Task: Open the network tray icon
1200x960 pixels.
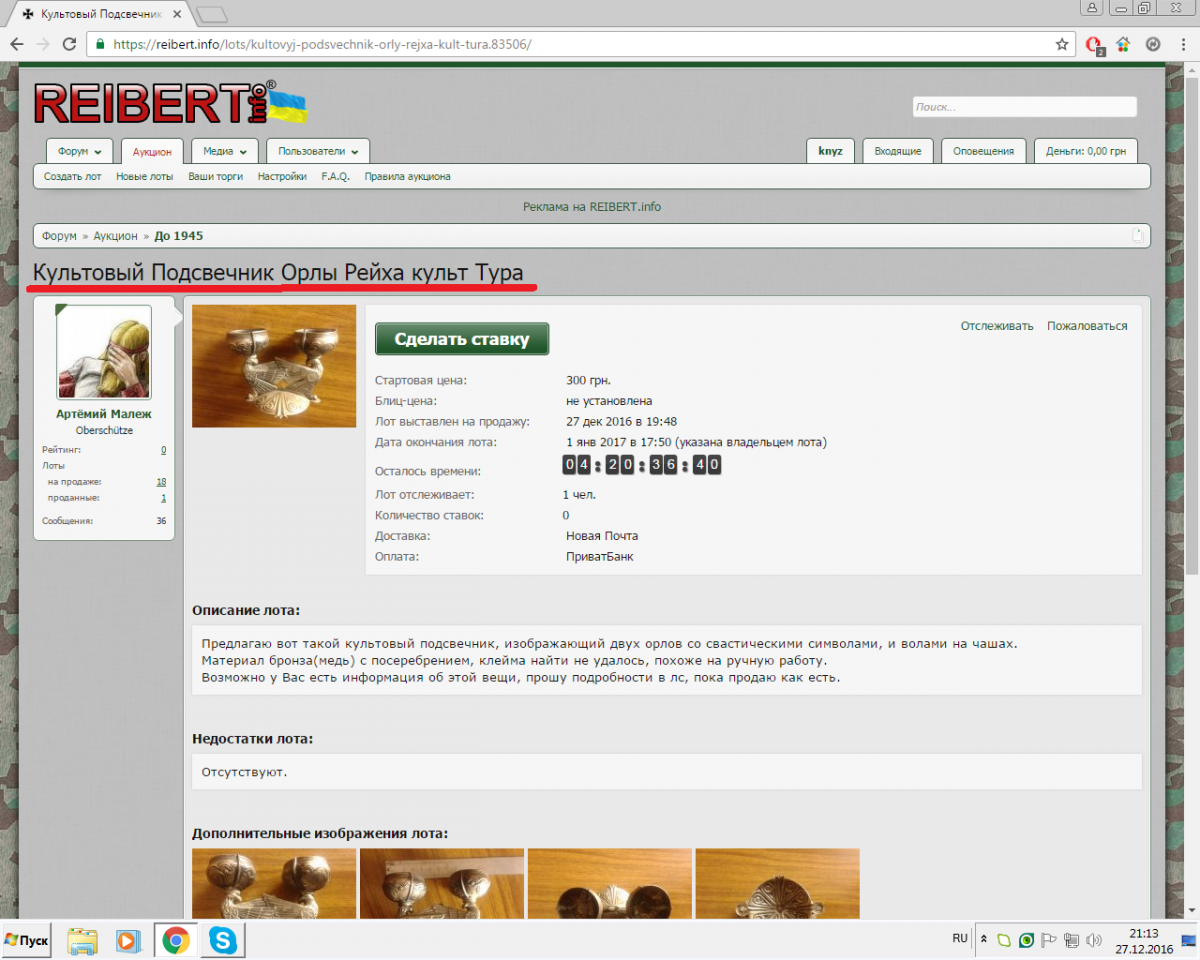Action: click(x=1071, y=940)
